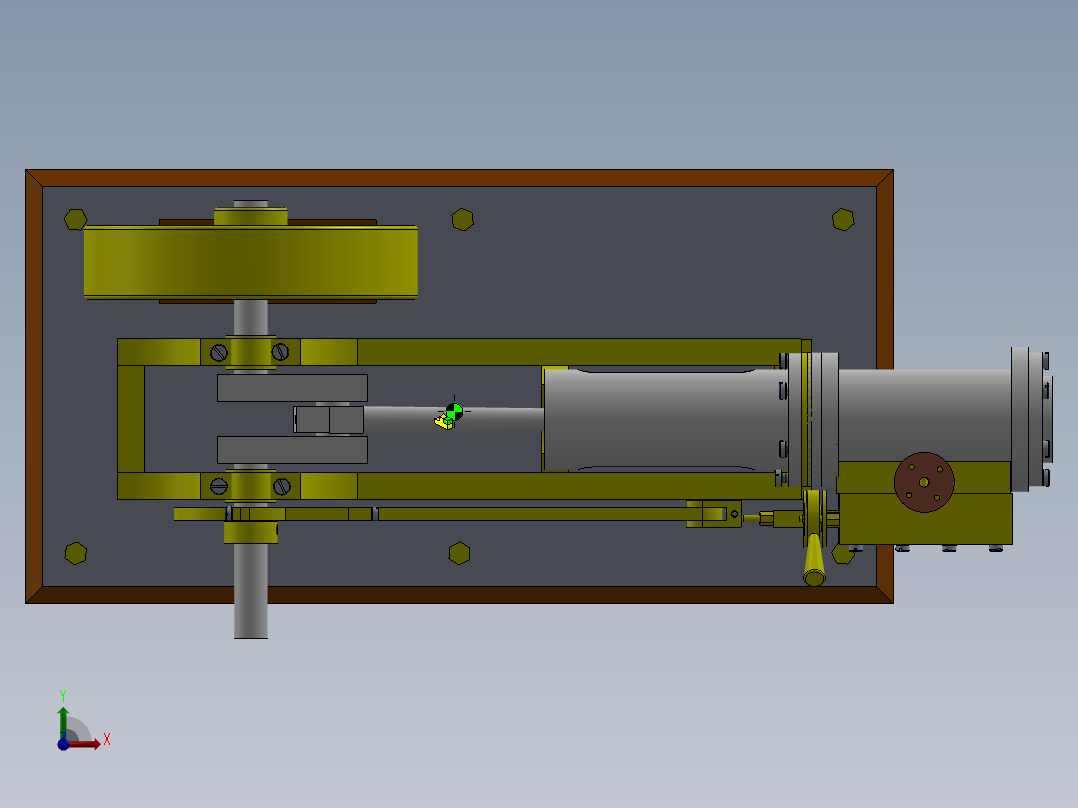Image resolution: width=1078 pixels, height=808 pixels.
Task: Select the upper yellow frame rail
Action: tap(578, 352)
